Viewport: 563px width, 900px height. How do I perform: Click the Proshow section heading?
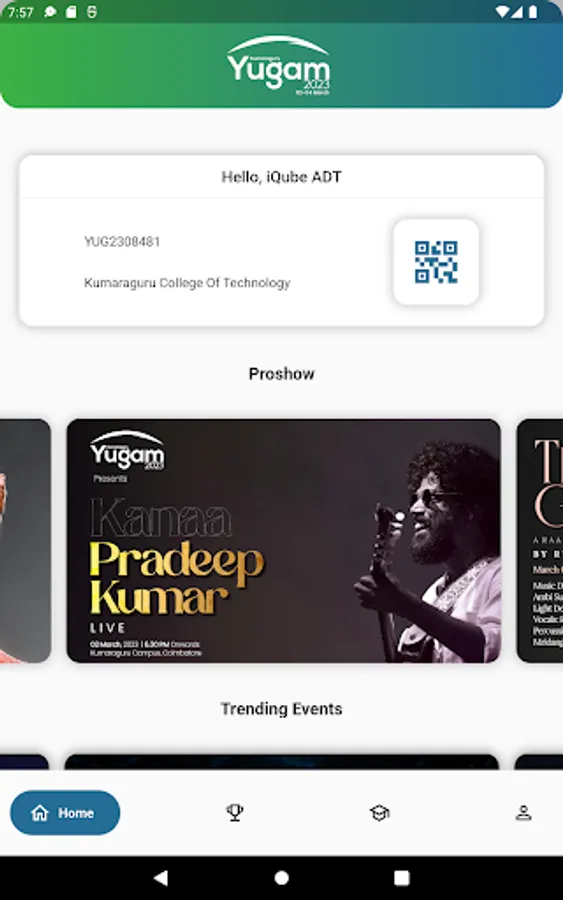[281, 374]
